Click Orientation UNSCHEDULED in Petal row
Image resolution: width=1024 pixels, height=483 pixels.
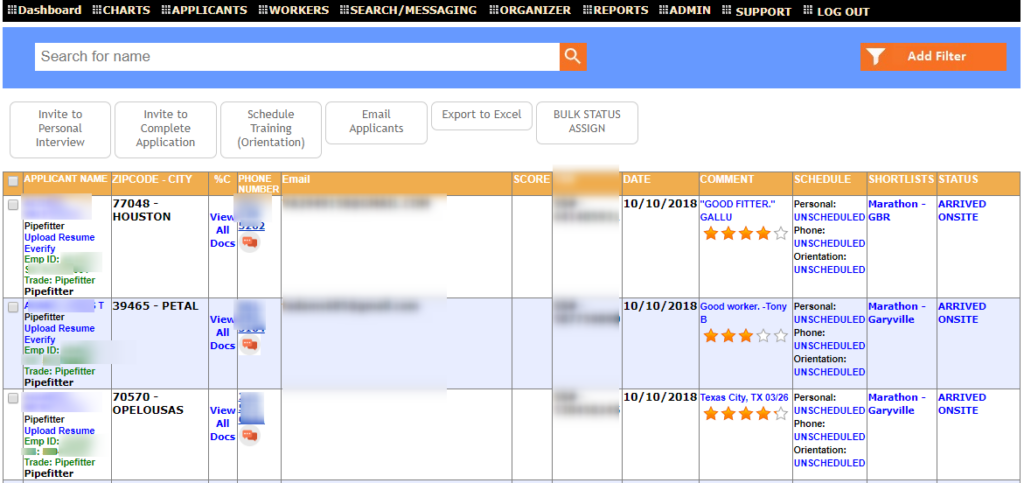(x=829, y=372)
